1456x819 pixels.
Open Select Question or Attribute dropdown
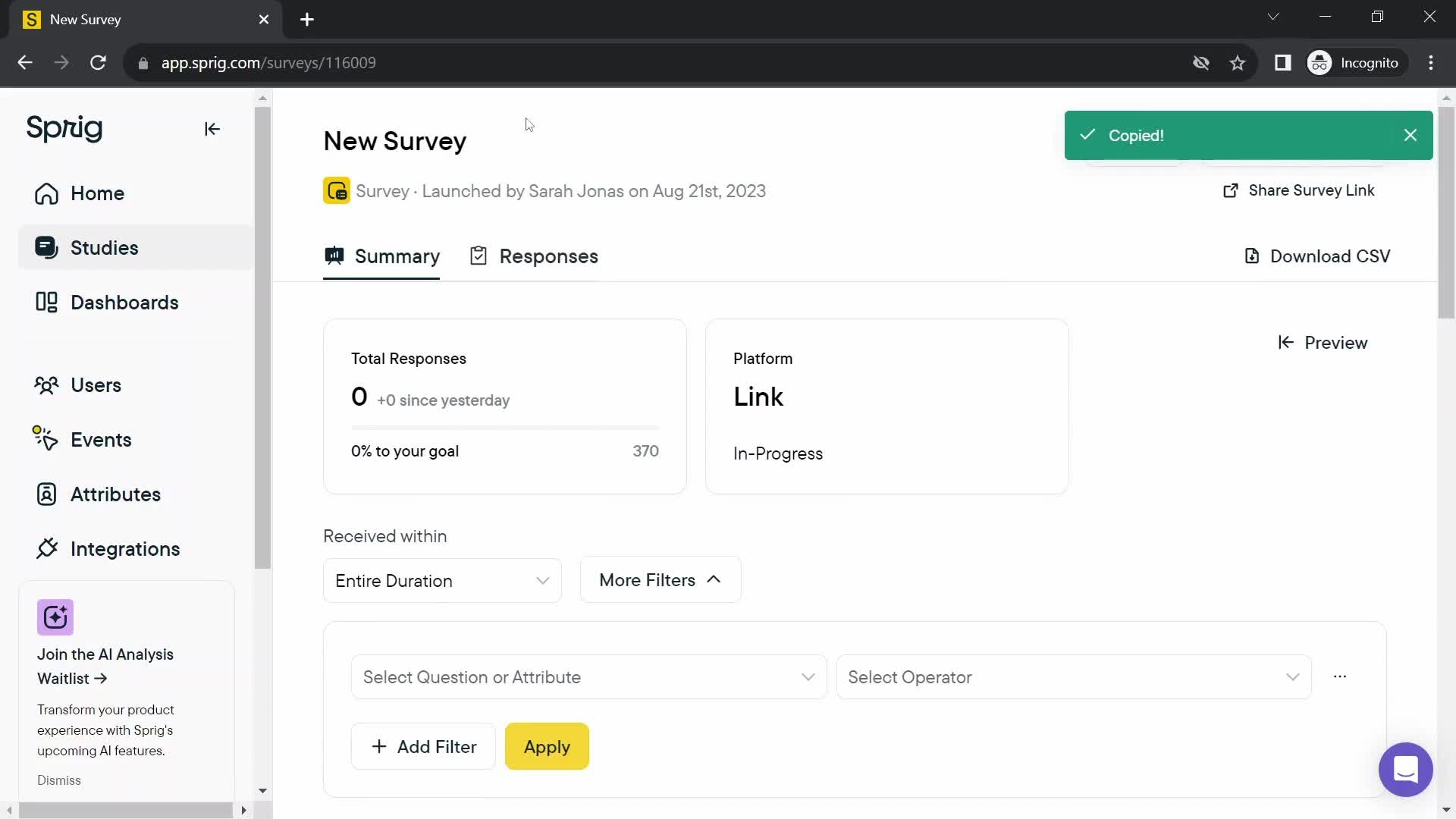[588, 677]
